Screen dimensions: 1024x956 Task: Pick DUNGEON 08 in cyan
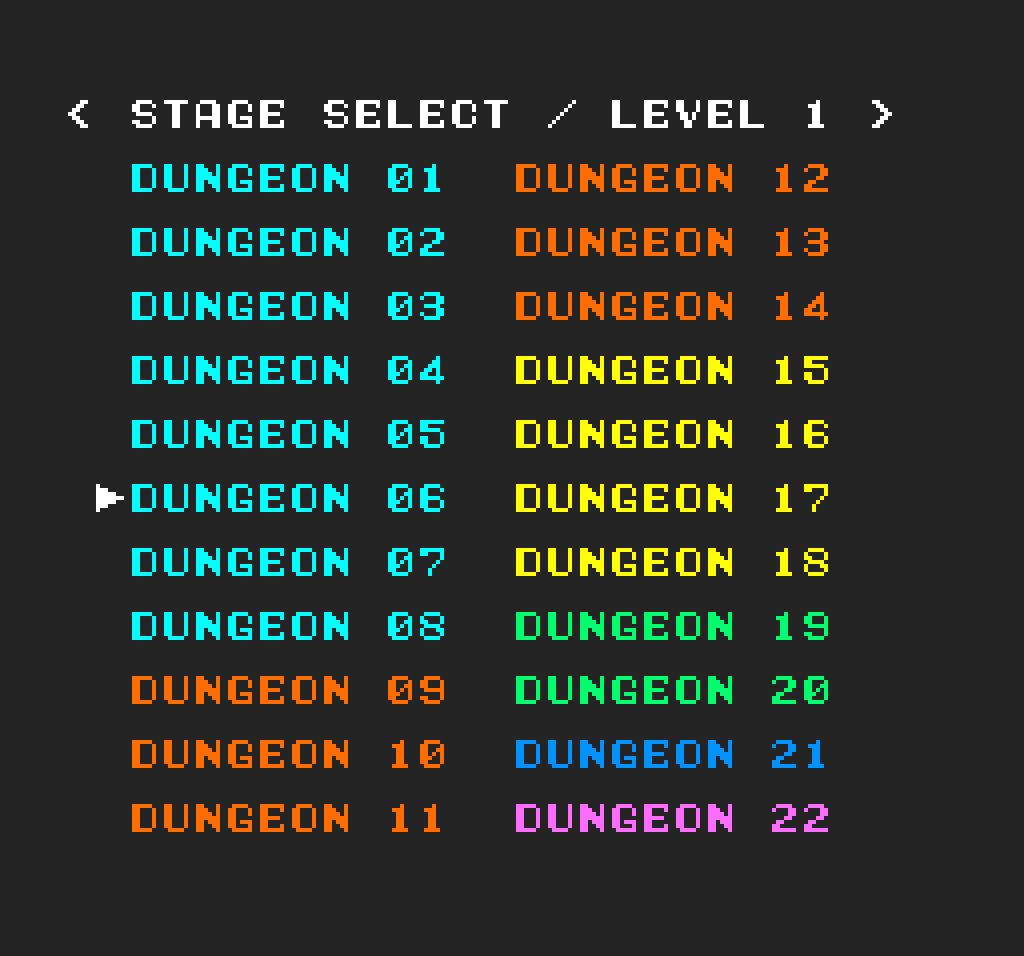click(288, 626)
